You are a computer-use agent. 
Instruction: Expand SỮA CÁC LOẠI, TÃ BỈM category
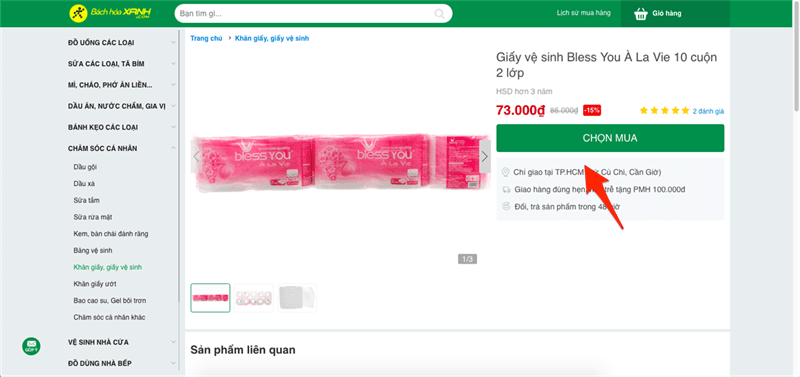click(x=173, y=64)
